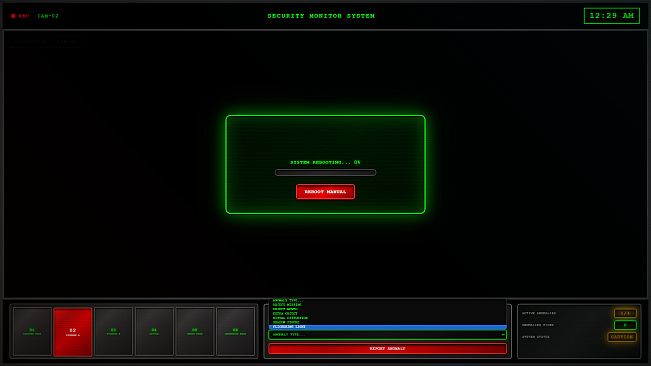Screen dimensions: 651x366
Task: Select the red camera 02 tile
Action: (73, 332)
